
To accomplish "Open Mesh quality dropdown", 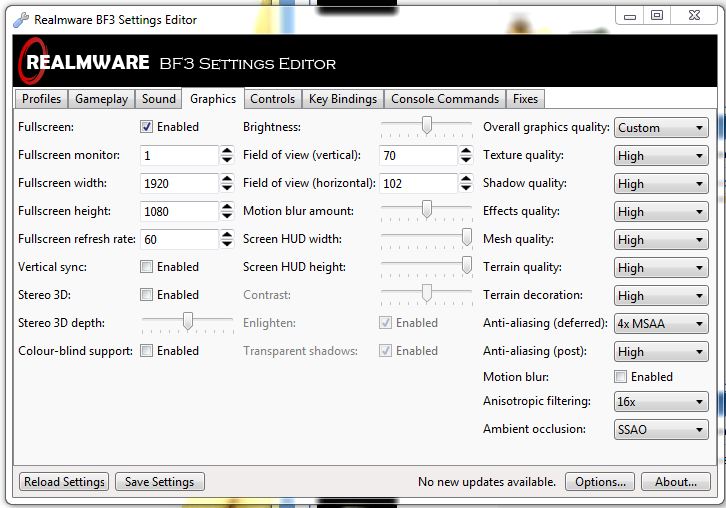I will coord(661,240).
